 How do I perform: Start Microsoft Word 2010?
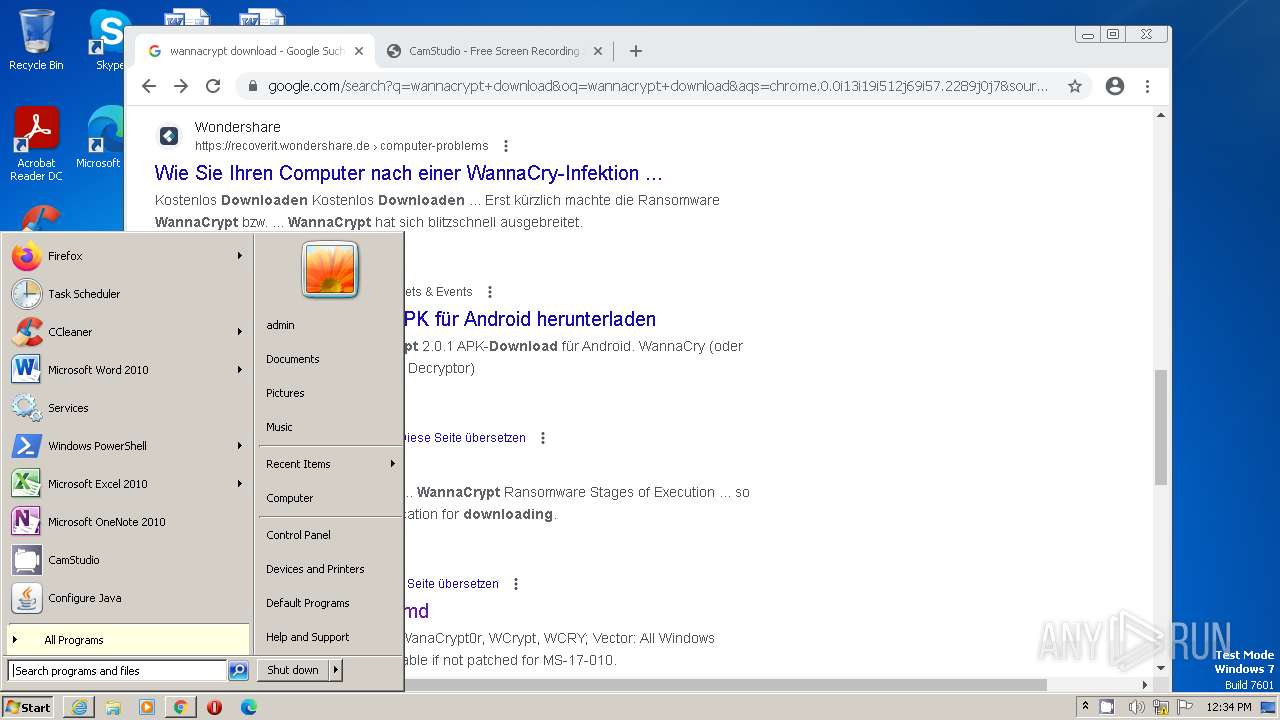pos(128,370)
